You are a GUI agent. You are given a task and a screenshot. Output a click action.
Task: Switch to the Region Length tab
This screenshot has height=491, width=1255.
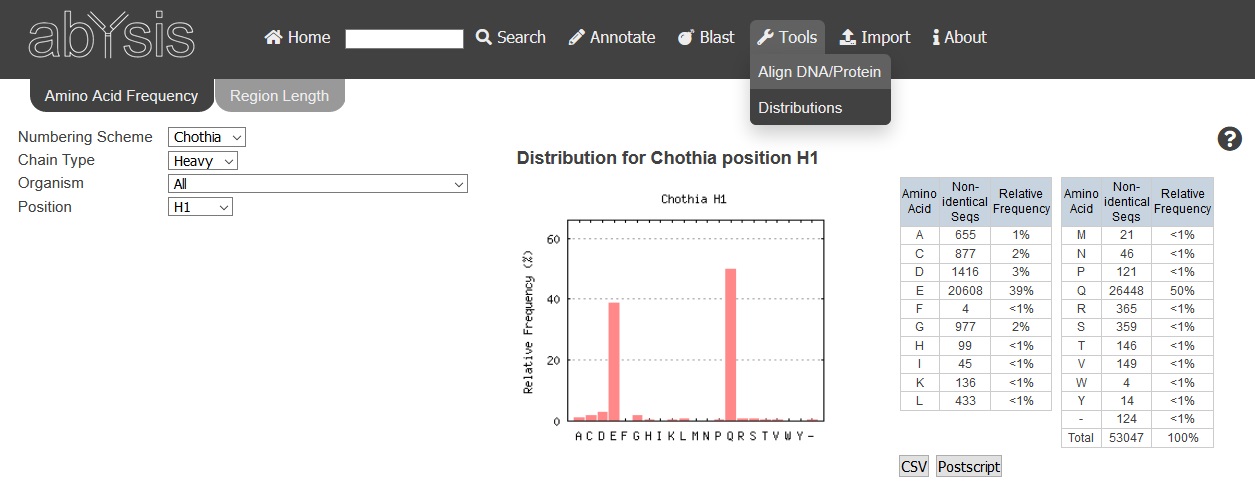[x=279, y=96]
